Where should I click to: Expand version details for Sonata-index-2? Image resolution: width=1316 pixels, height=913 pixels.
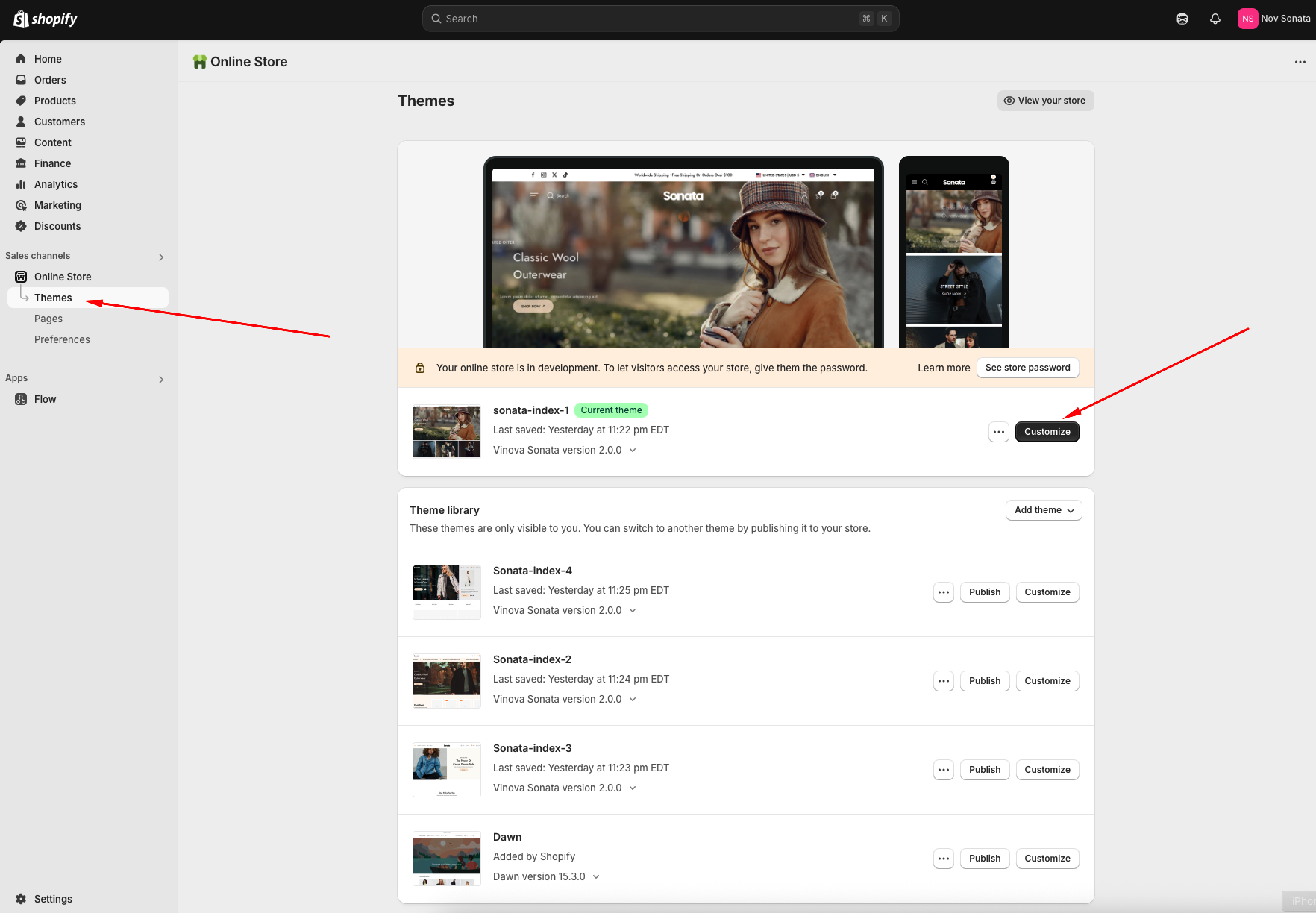tap(633, 700)
